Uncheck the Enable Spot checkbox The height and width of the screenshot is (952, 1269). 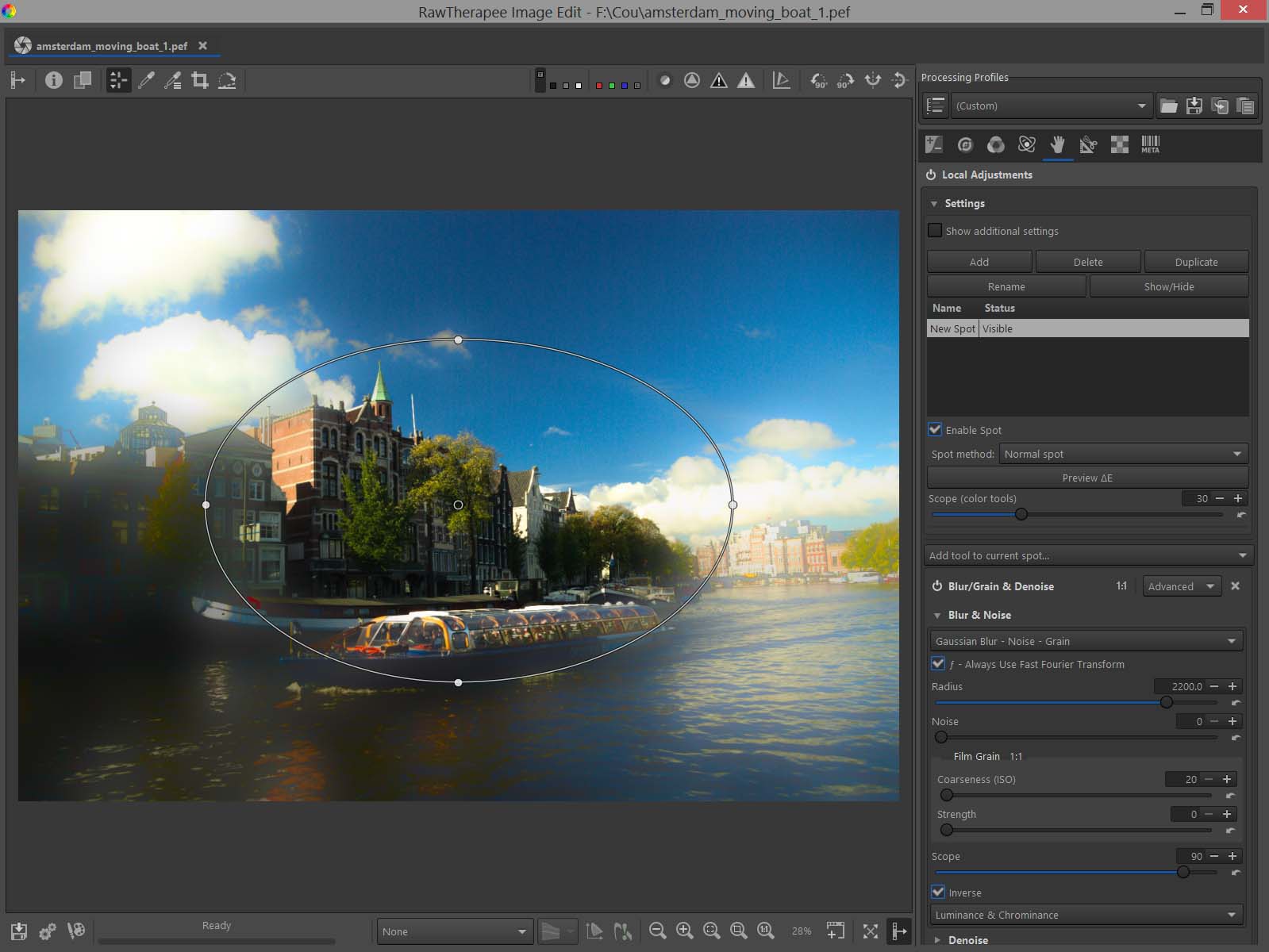pos(936,430)
